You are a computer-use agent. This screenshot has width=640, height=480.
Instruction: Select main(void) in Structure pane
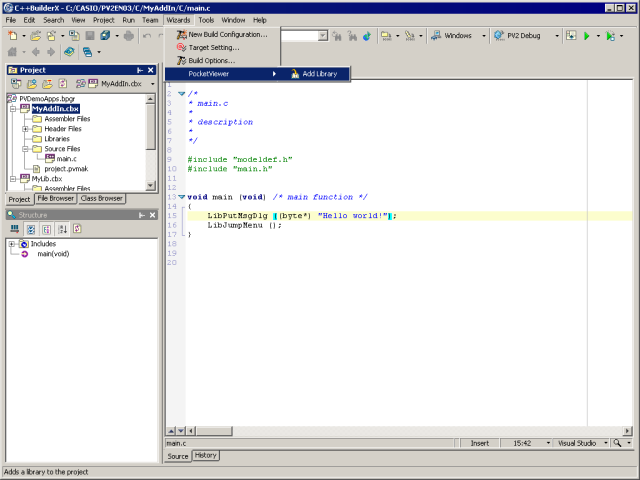pos(53,254)
